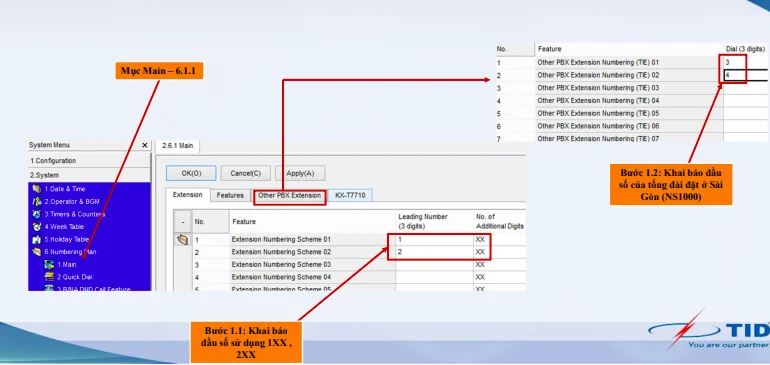Image resolution: width=770 pixels, height=365 pixels.
Task: Close the System Menu panel
Action: coord(144,145)
